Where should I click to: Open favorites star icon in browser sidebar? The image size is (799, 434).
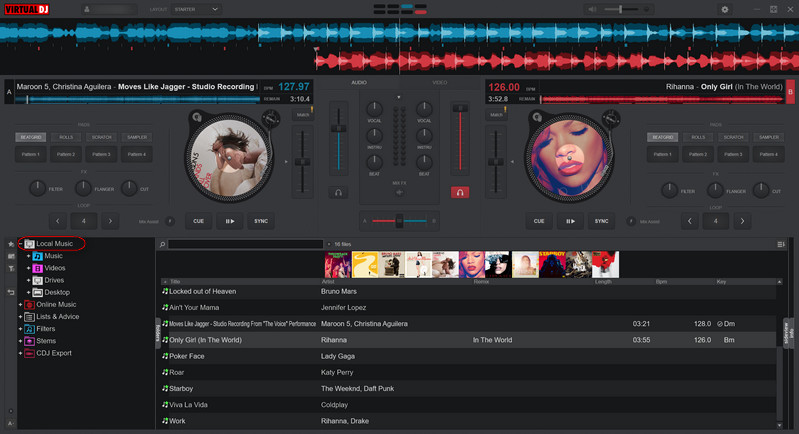[x=11, y=244]
